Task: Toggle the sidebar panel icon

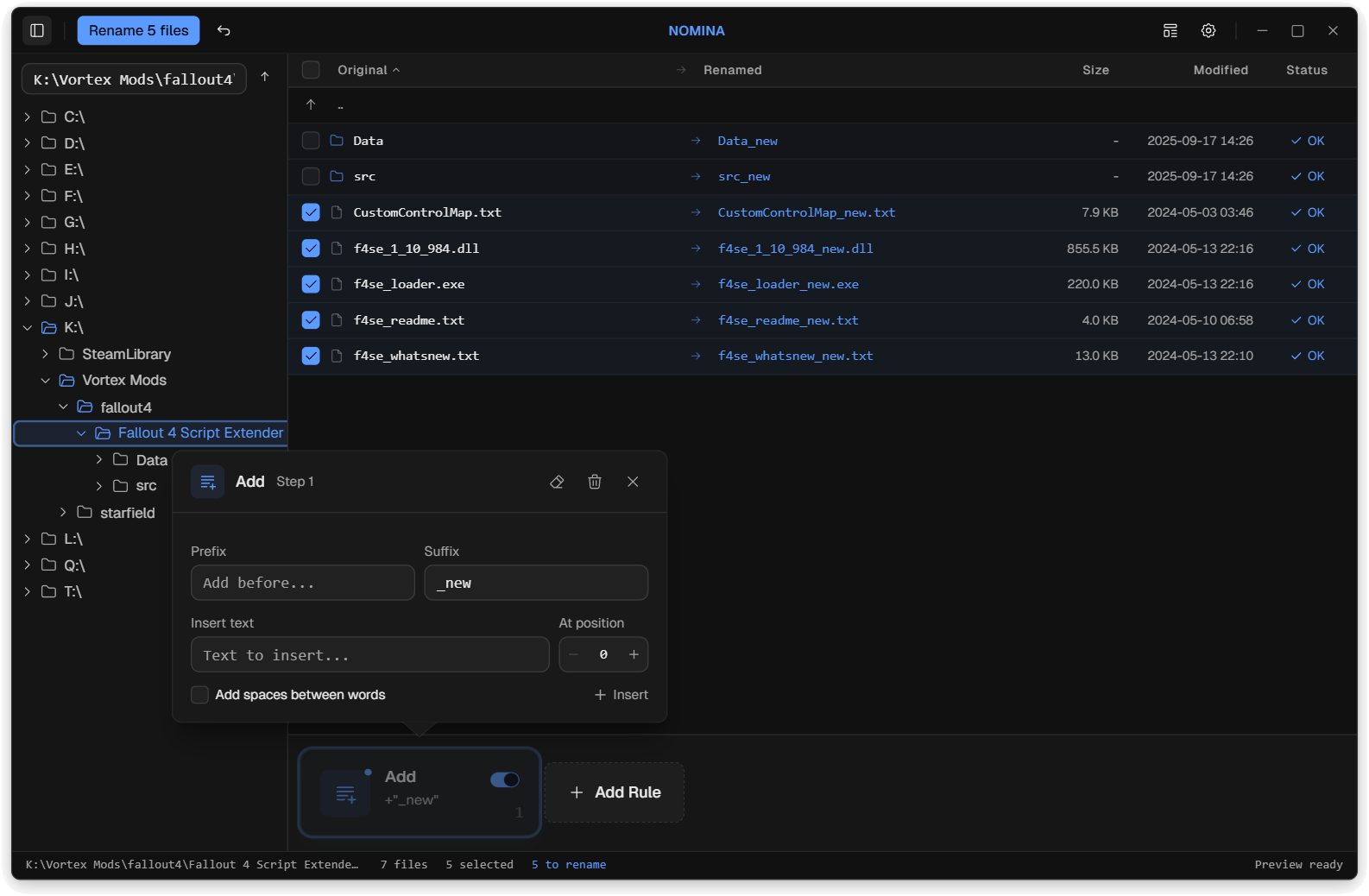Action: click(37, 30)
